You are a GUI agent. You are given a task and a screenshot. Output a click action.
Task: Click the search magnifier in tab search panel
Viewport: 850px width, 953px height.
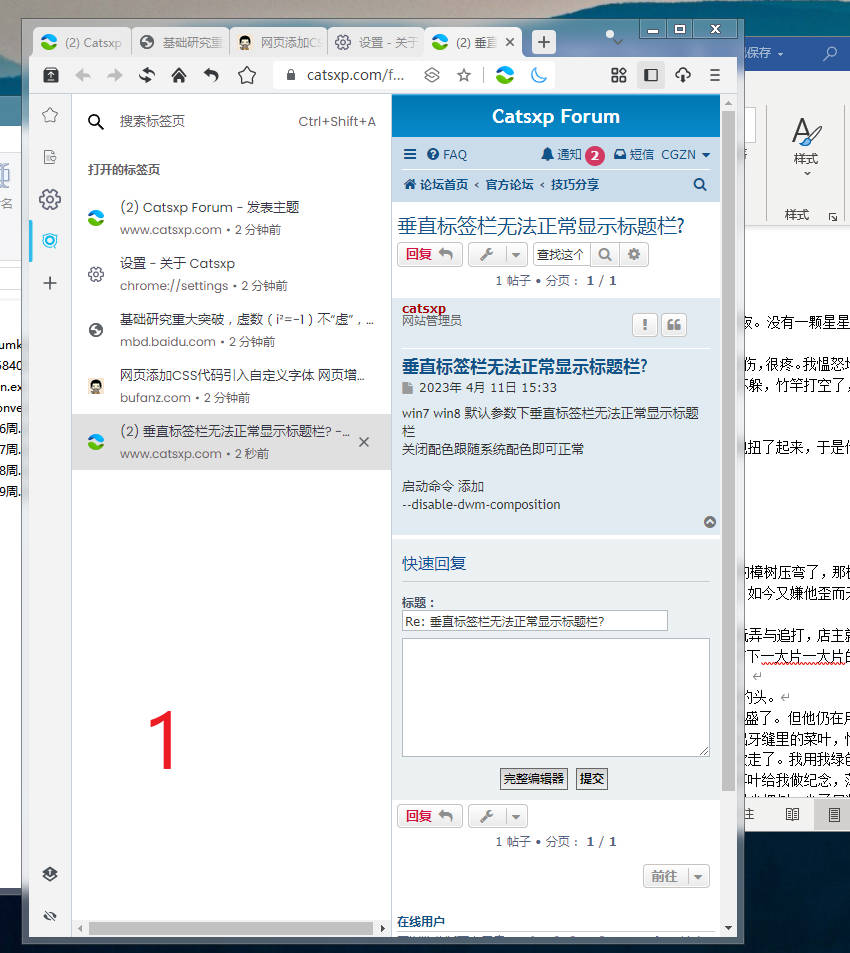95,122
